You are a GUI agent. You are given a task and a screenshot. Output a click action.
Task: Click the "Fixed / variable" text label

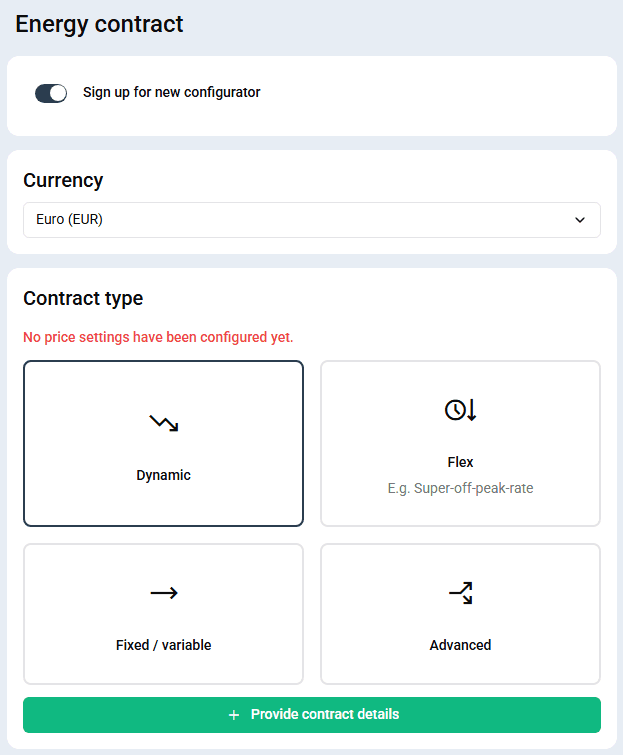[163, 645]
